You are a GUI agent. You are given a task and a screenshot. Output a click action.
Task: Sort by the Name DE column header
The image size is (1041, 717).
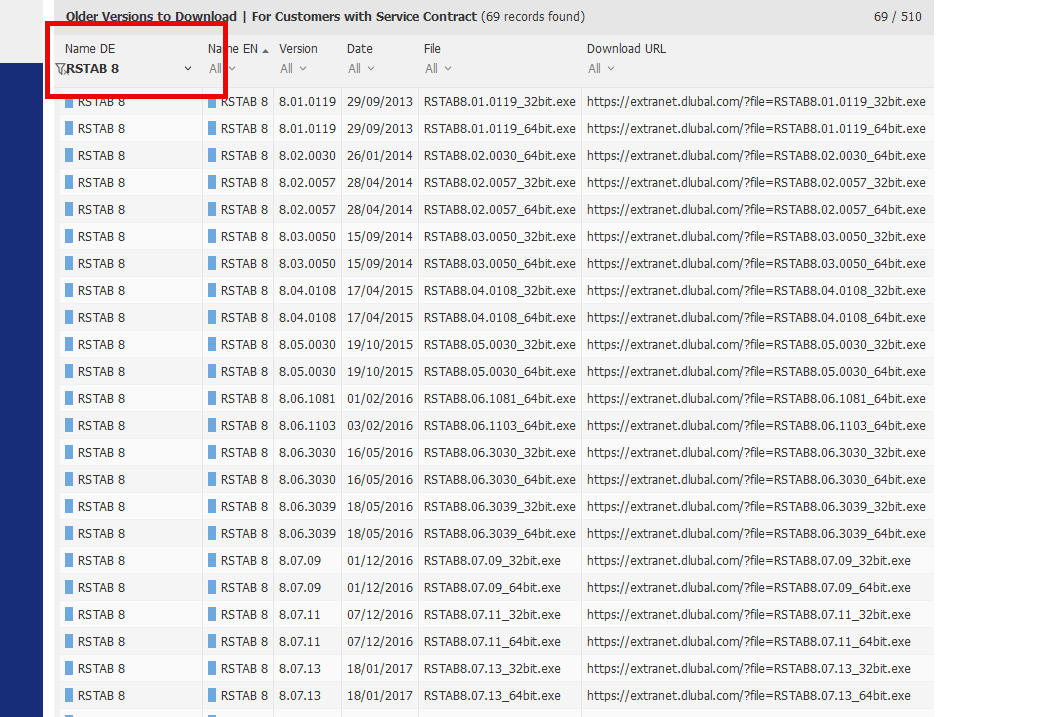(x=90, y=48)
